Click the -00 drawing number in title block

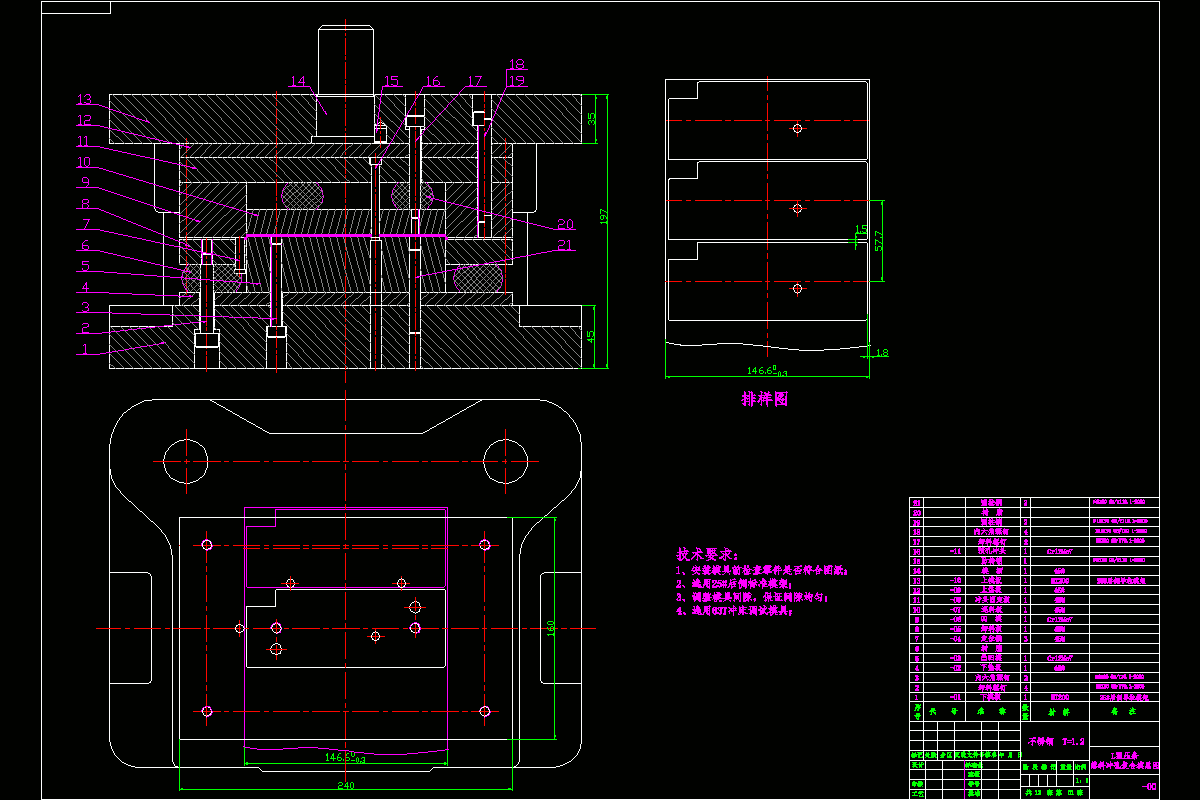1150,786
